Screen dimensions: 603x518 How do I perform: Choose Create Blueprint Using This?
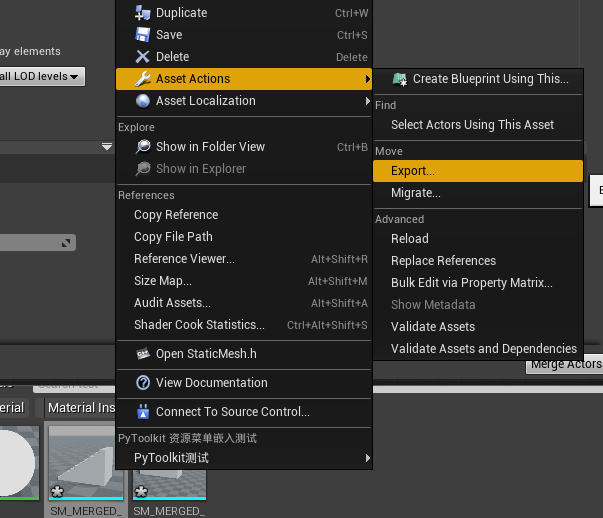478,79
